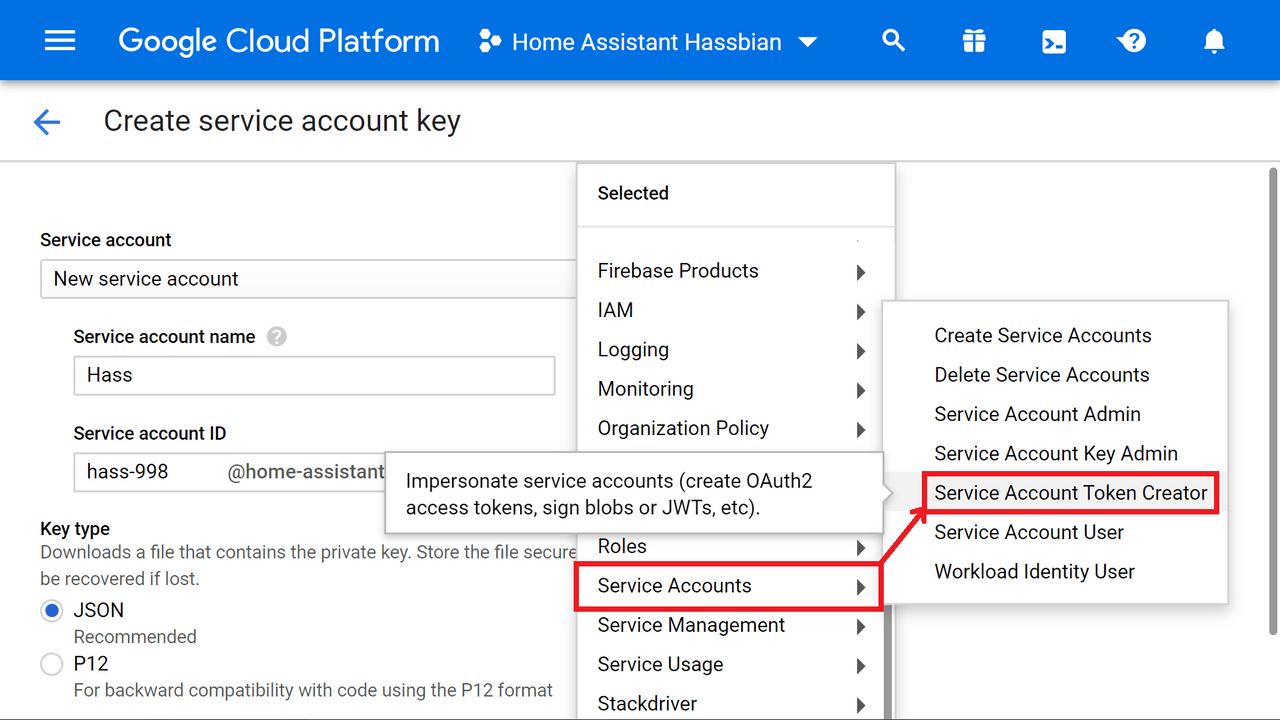1280x720 pixels.
Task: Expand the Stackdriver submenu arrow
Action: tap(861, 705)
